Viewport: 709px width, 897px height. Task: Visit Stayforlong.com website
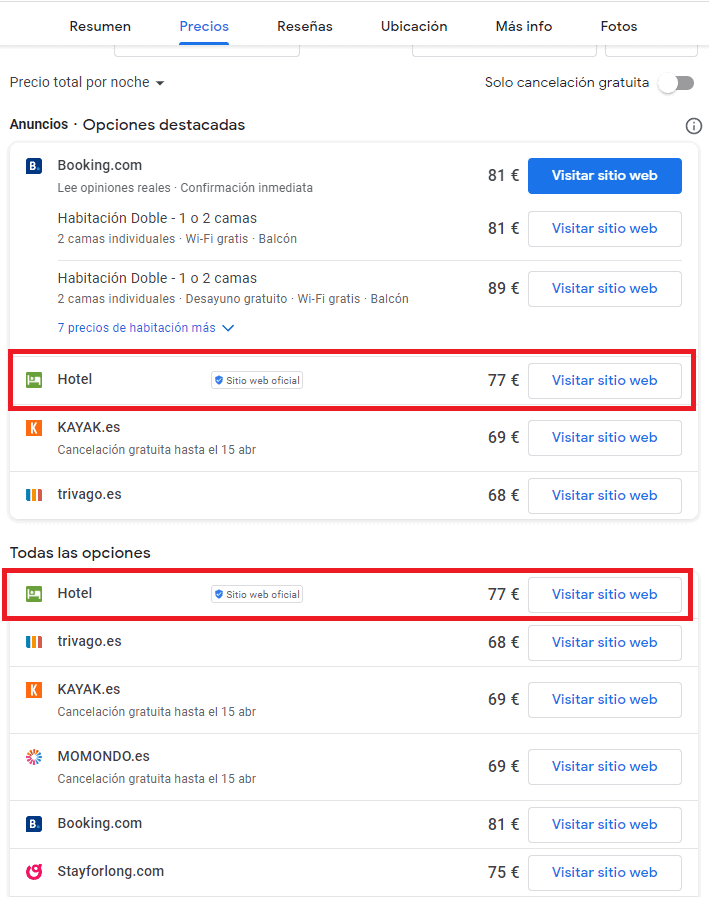[604, 873]
